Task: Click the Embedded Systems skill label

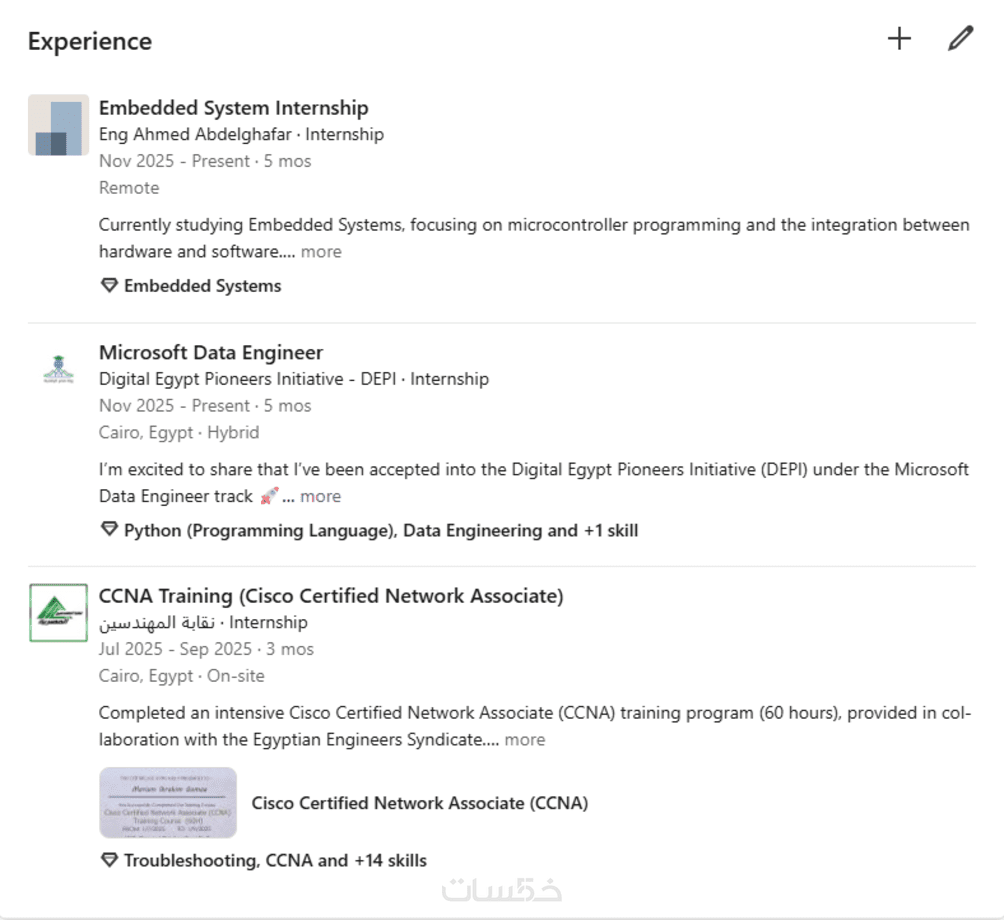Action: 202,286
